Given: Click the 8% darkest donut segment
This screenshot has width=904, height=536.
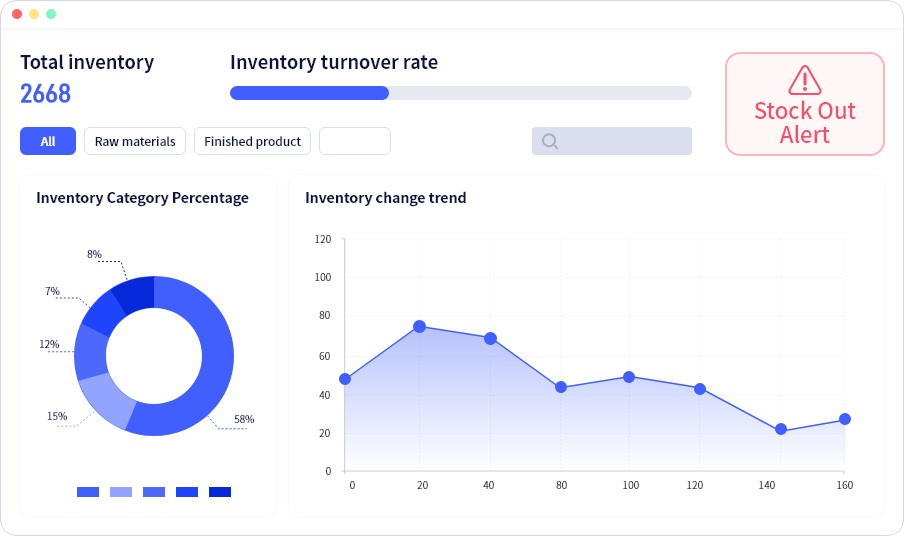Looking at the screenshot, I should (x=136, y=293).
